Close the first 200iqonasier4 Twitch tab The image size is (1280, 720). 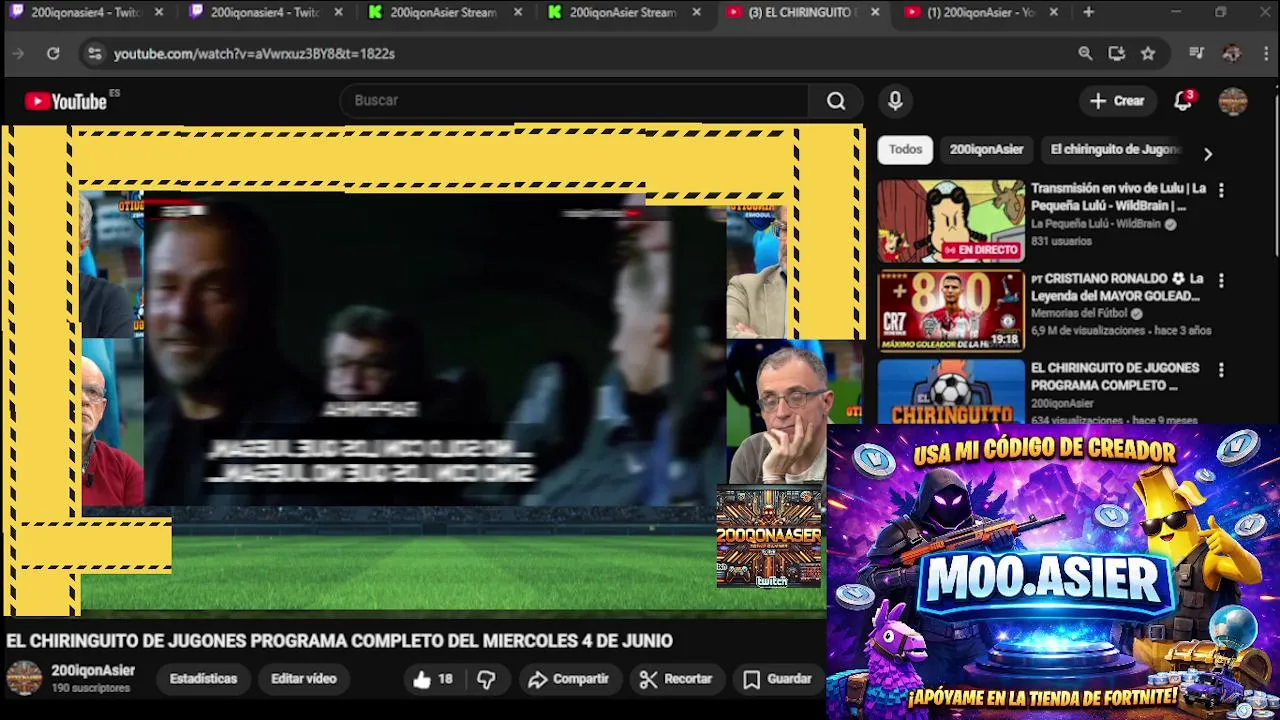pos(158,13)
